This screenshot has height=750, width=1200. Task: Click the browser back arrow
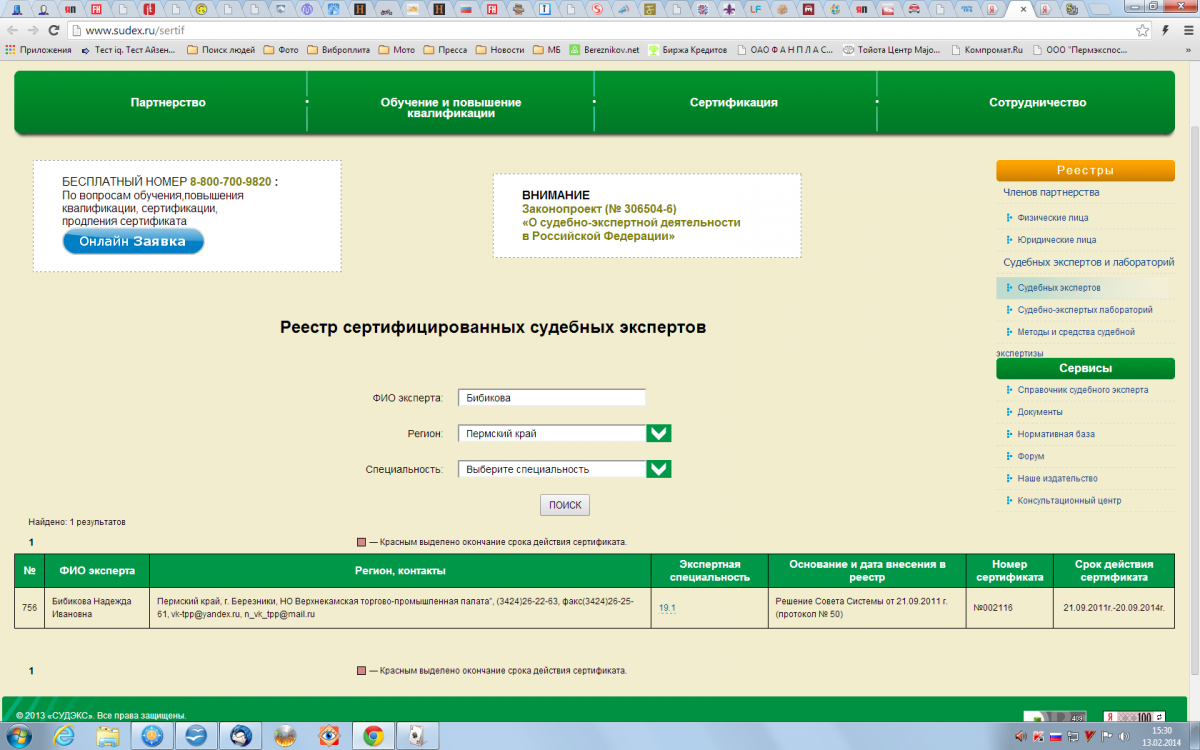coord(12,30)
